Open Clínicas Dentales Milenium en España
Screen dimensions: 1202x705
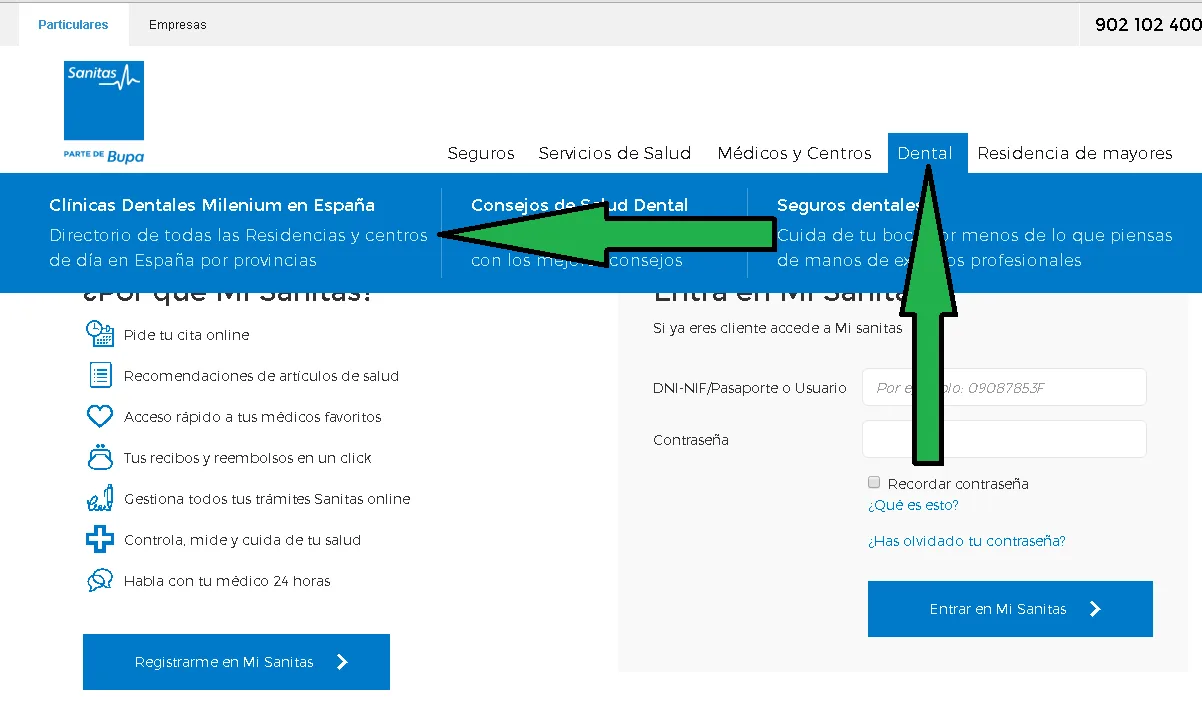[212, 205]
